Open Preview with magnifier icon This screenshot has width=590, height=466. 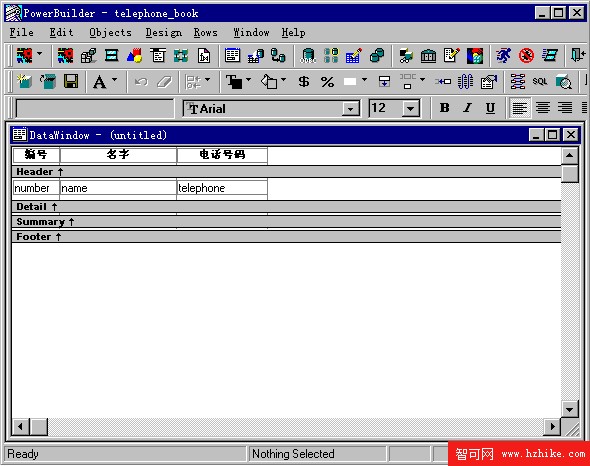563,81
